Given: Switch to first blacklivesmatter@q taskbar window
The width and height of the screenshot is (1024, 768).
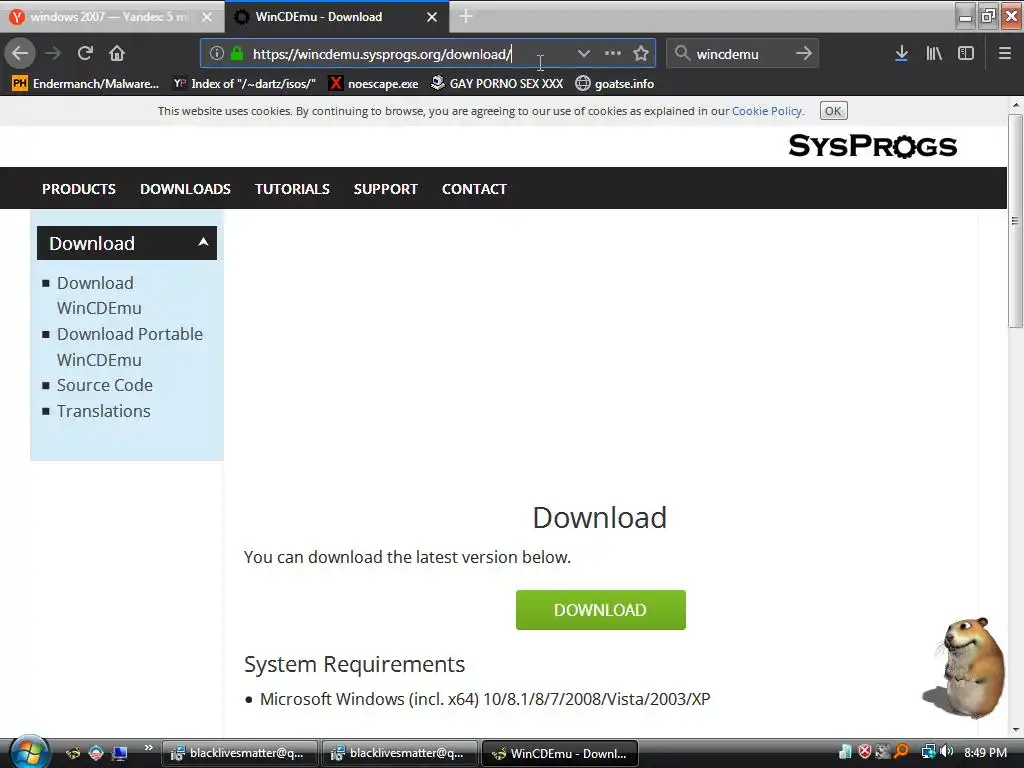Looking at the screenshot, I should [239, 753].
